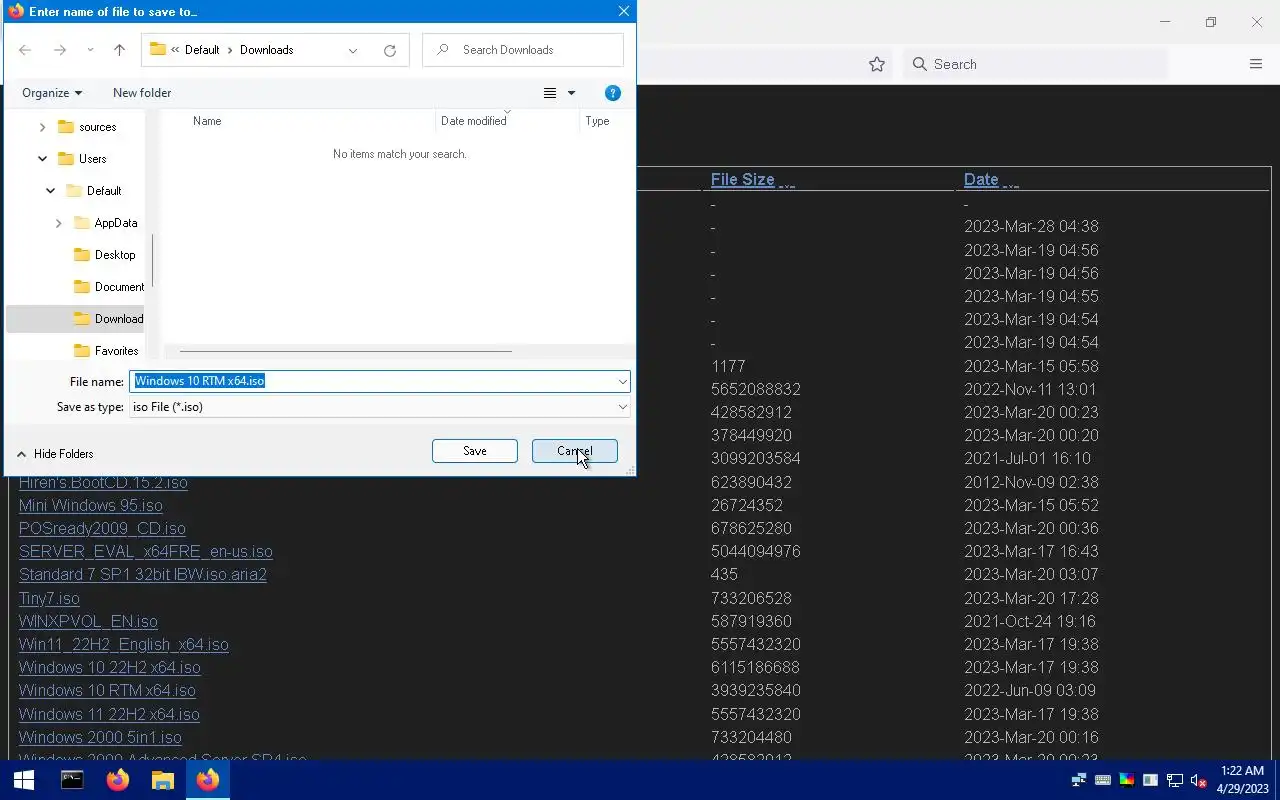The width and height of the screenshot is (1280, 800).
Task: Click the muted volume tray icon
Action: [x=1199, y=780]
